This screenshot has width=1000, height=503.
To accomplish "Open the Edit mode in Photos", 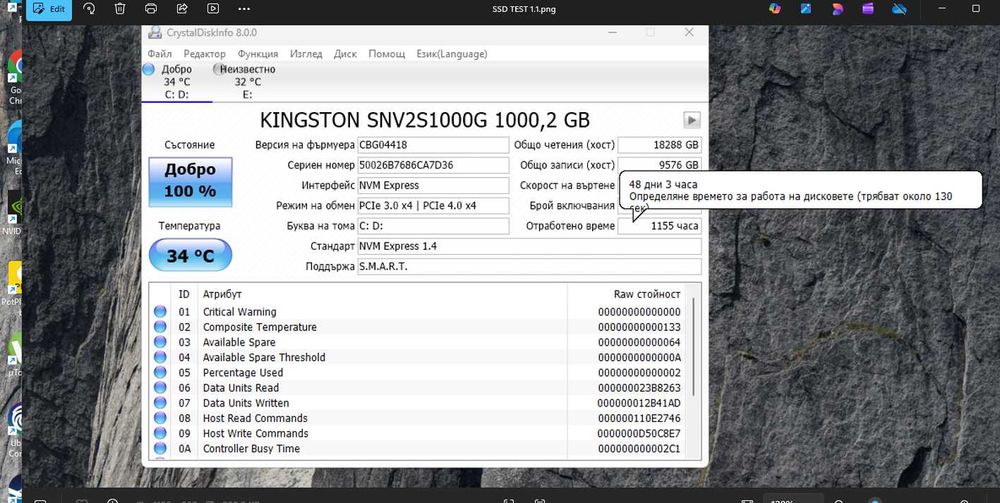I will tap(48, 10).
